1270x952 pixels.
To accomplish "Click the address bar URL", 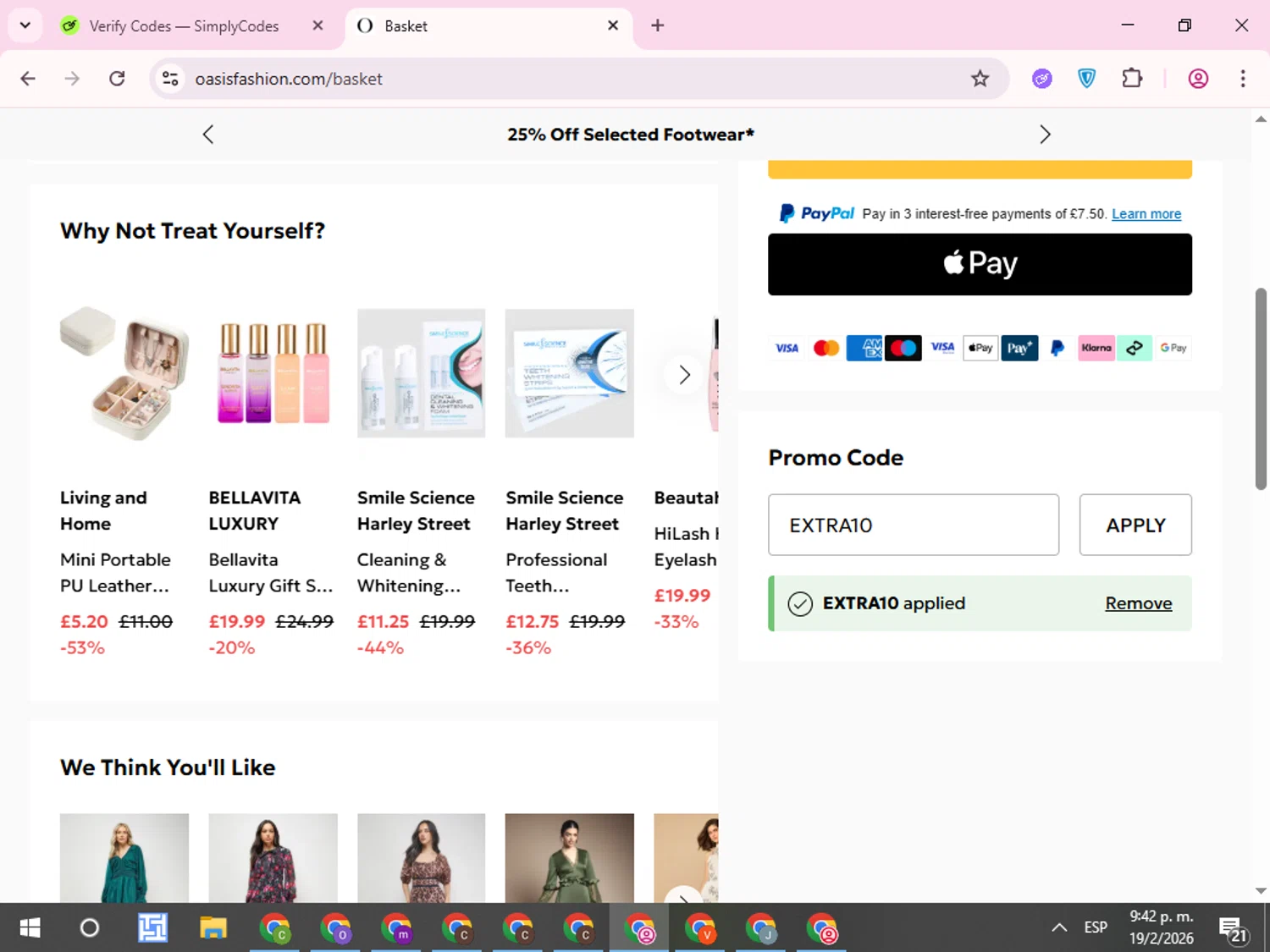I will point(289,79).
